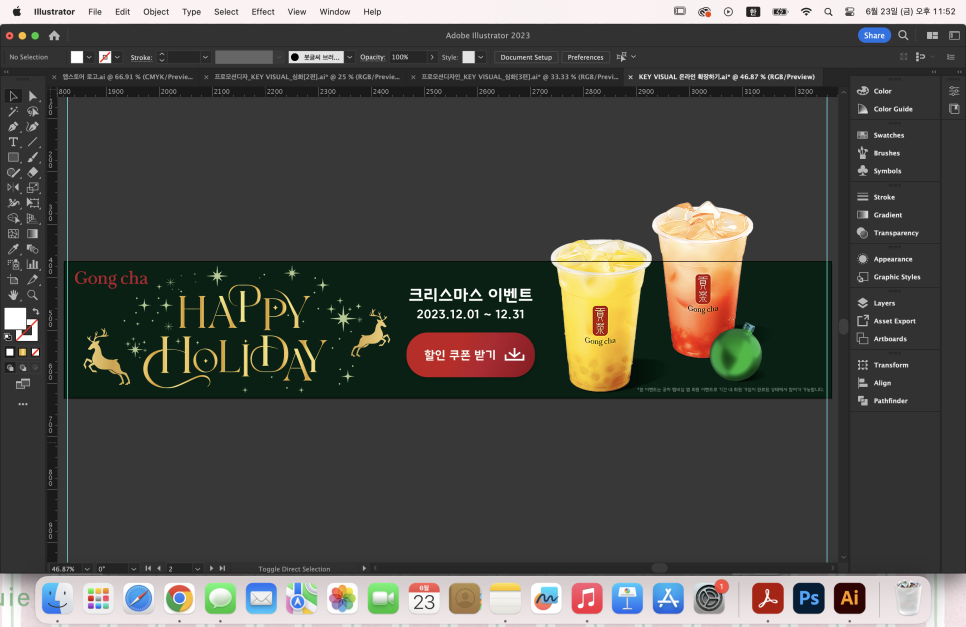Open the zoom level dropdown at bottom

87,569
